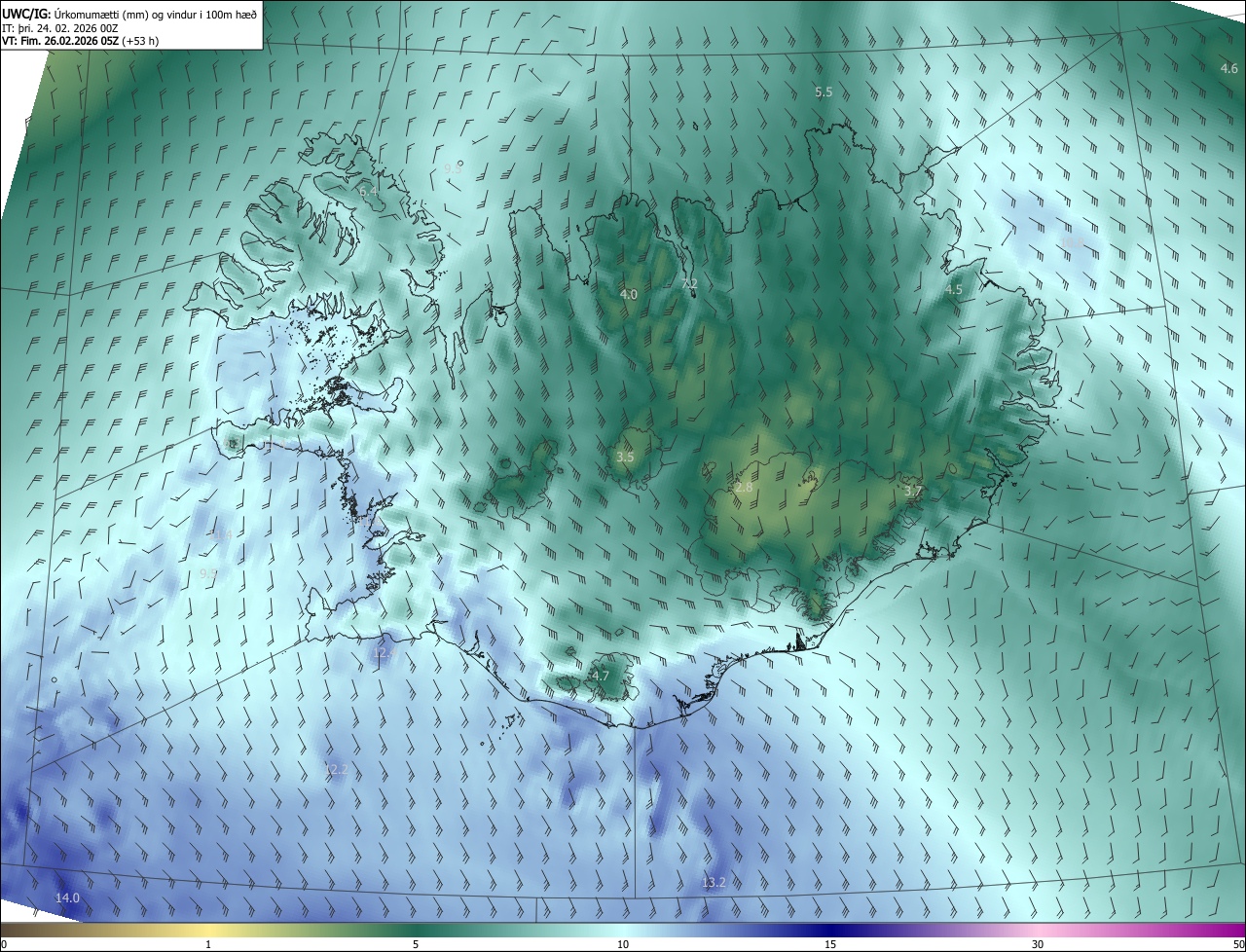
Task: Click the 2.8 value label on the map
Action: (x=744, y=487)
